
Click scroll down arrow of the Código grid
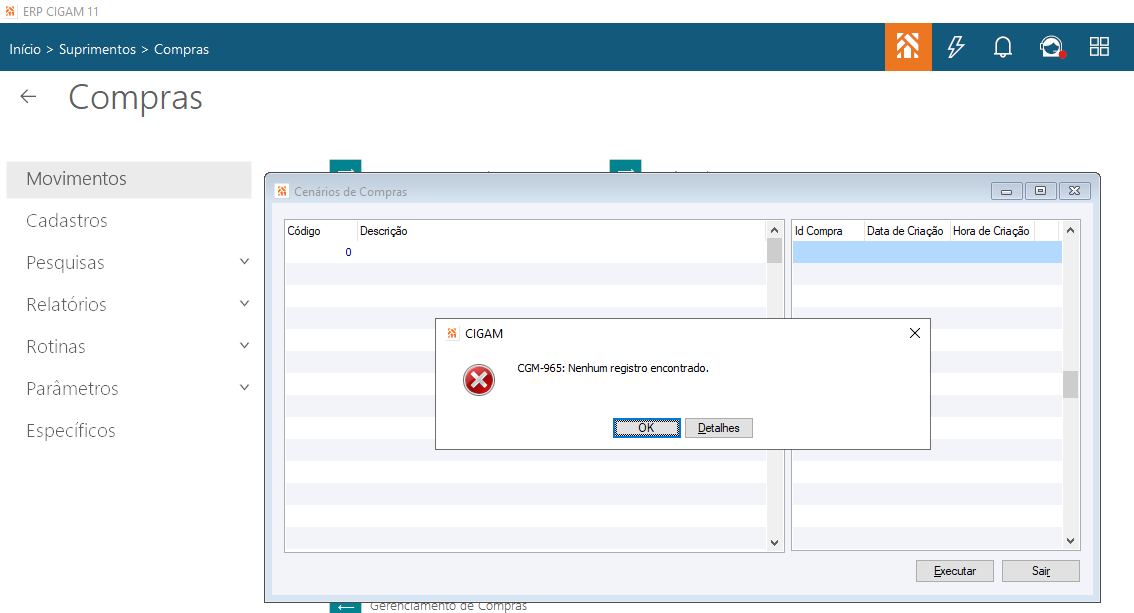(x=775, y=543)
